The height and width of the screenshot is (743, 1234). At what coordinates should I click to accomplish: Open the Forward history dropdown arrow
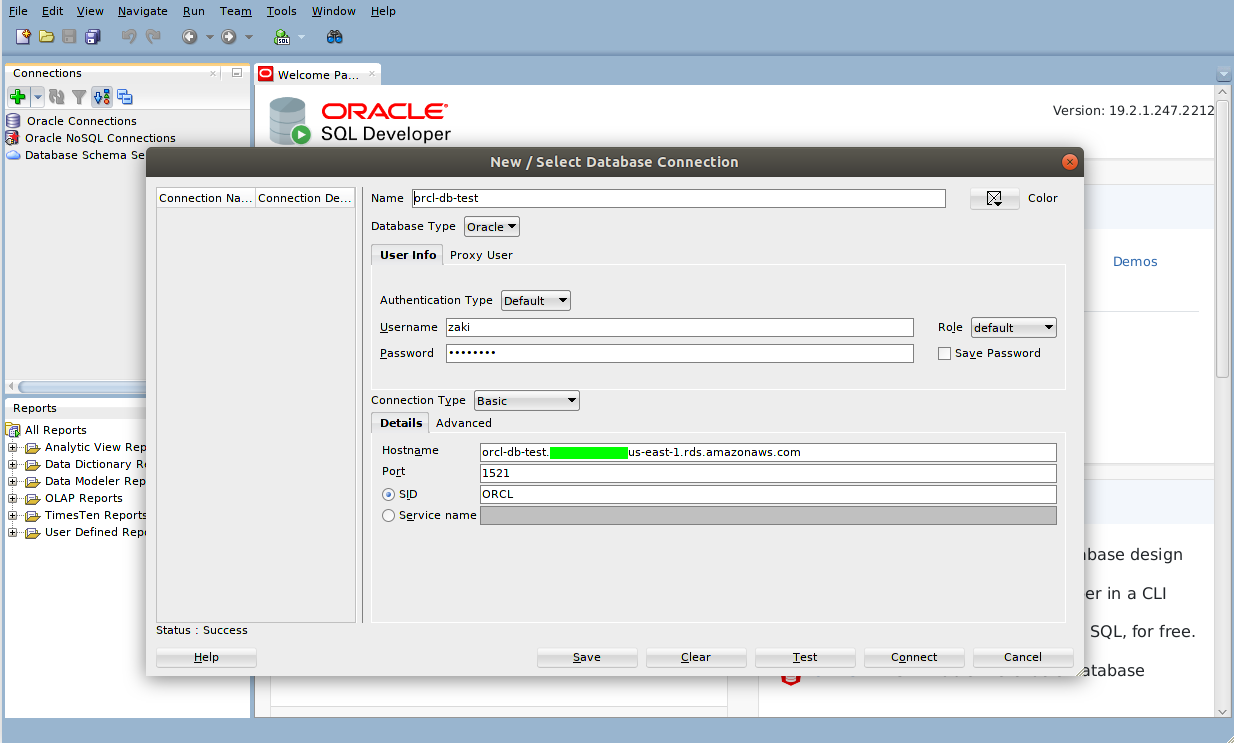pos(249,37)
